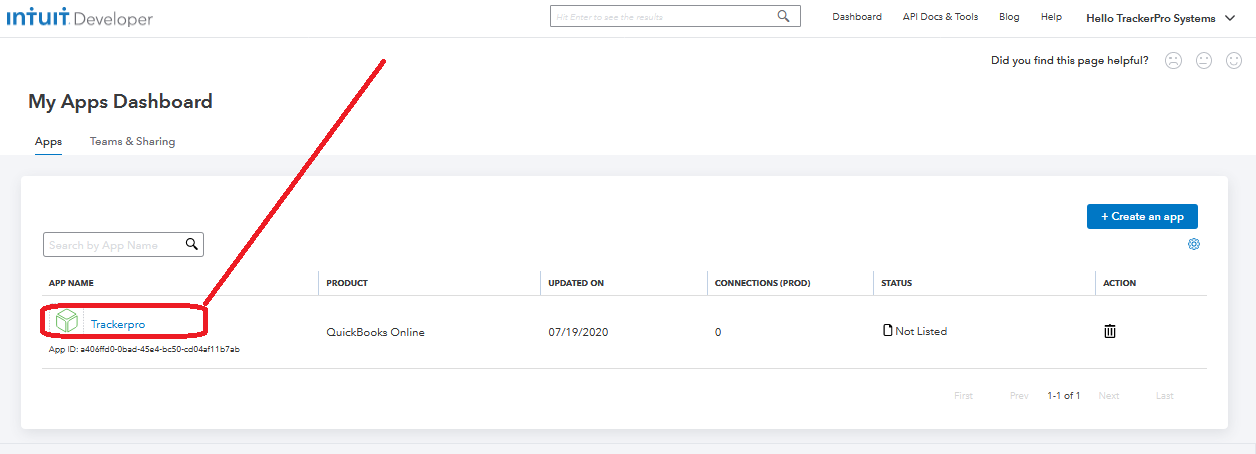
Task: Click the 1-1 of 1 pagination text
Action: 1063,396
